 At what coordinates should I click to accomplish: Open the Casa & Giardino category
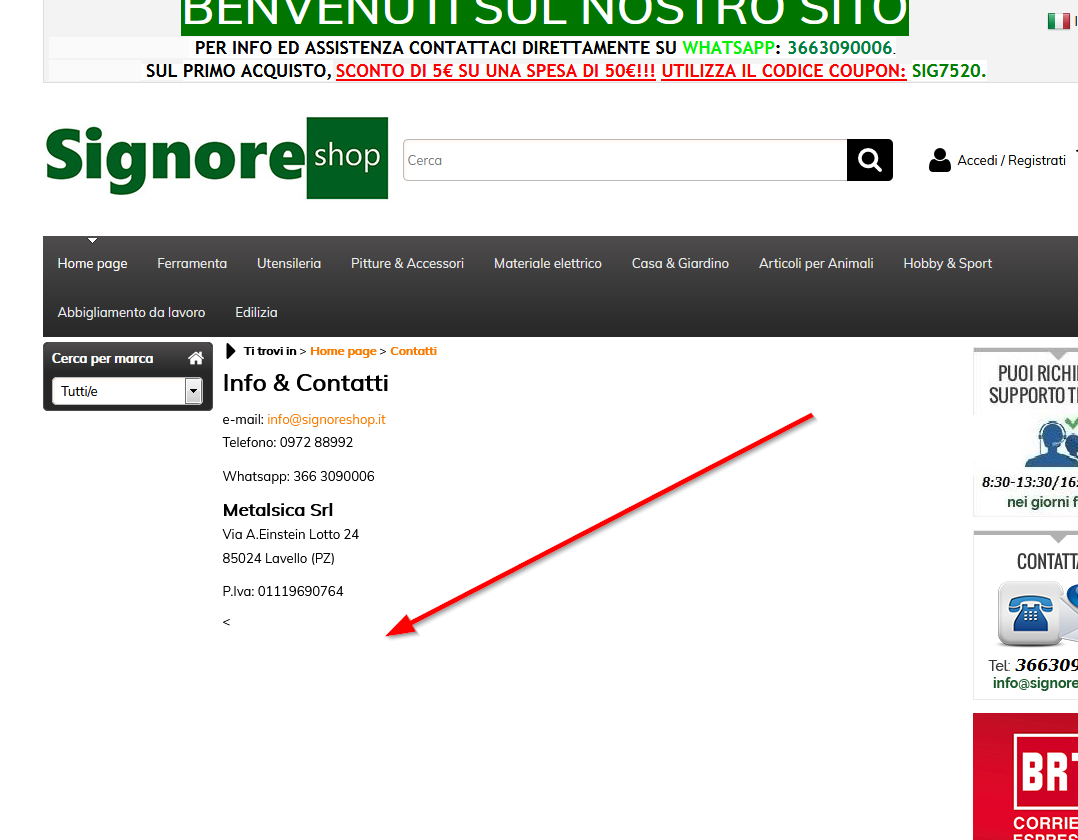coord(680,263)
